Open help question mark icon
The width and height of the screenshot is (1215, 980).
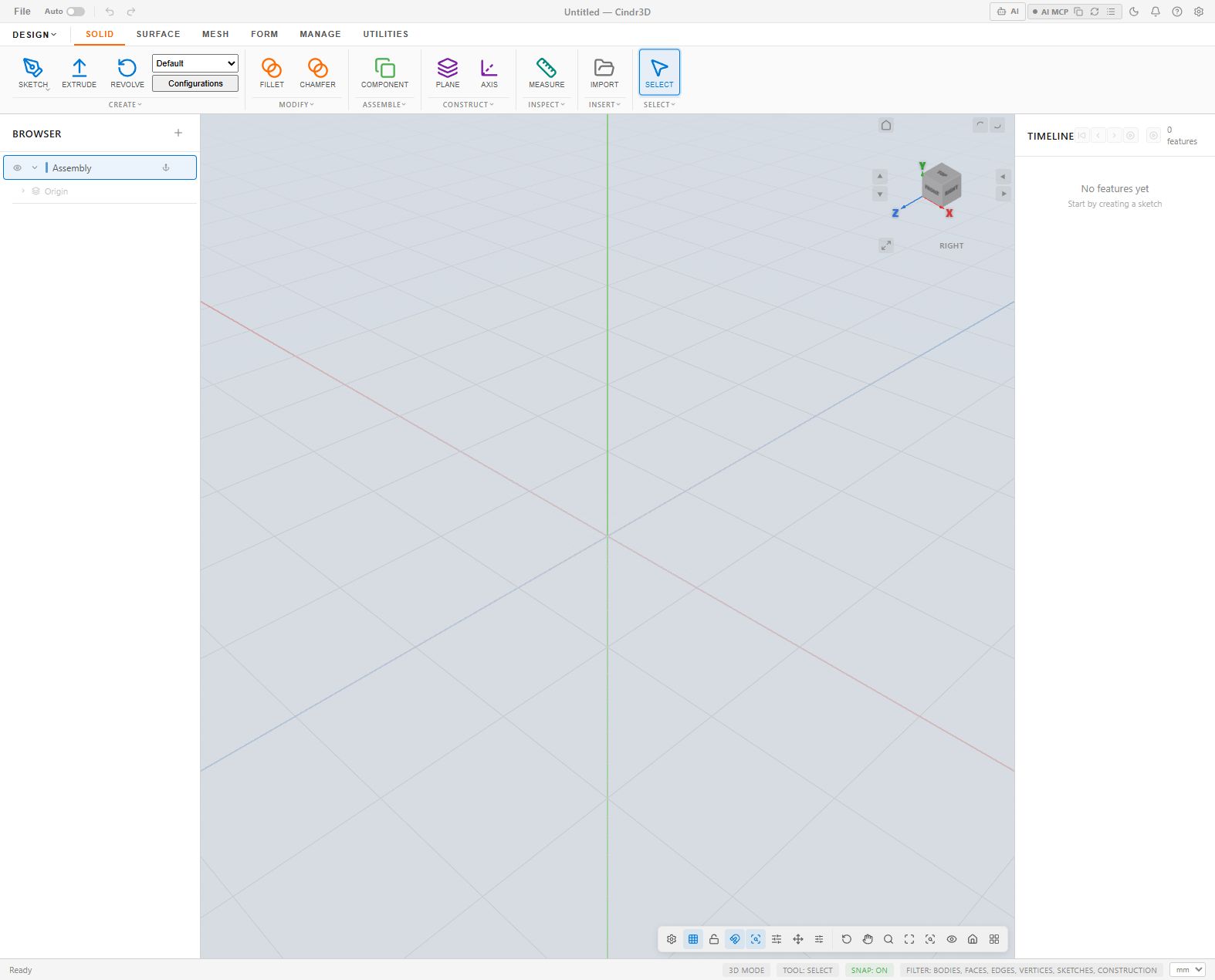tap(1177, 12)
